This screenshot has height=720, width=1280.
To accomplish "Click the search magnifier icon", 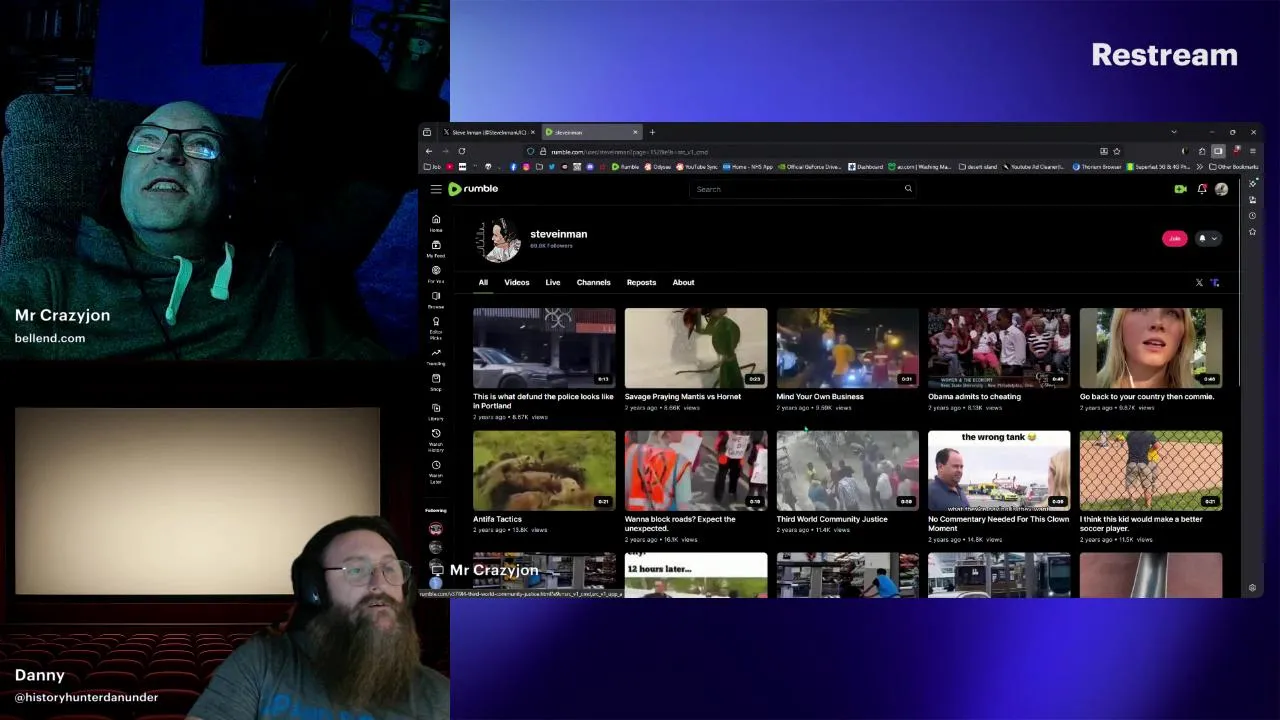I will pos(908,189).
